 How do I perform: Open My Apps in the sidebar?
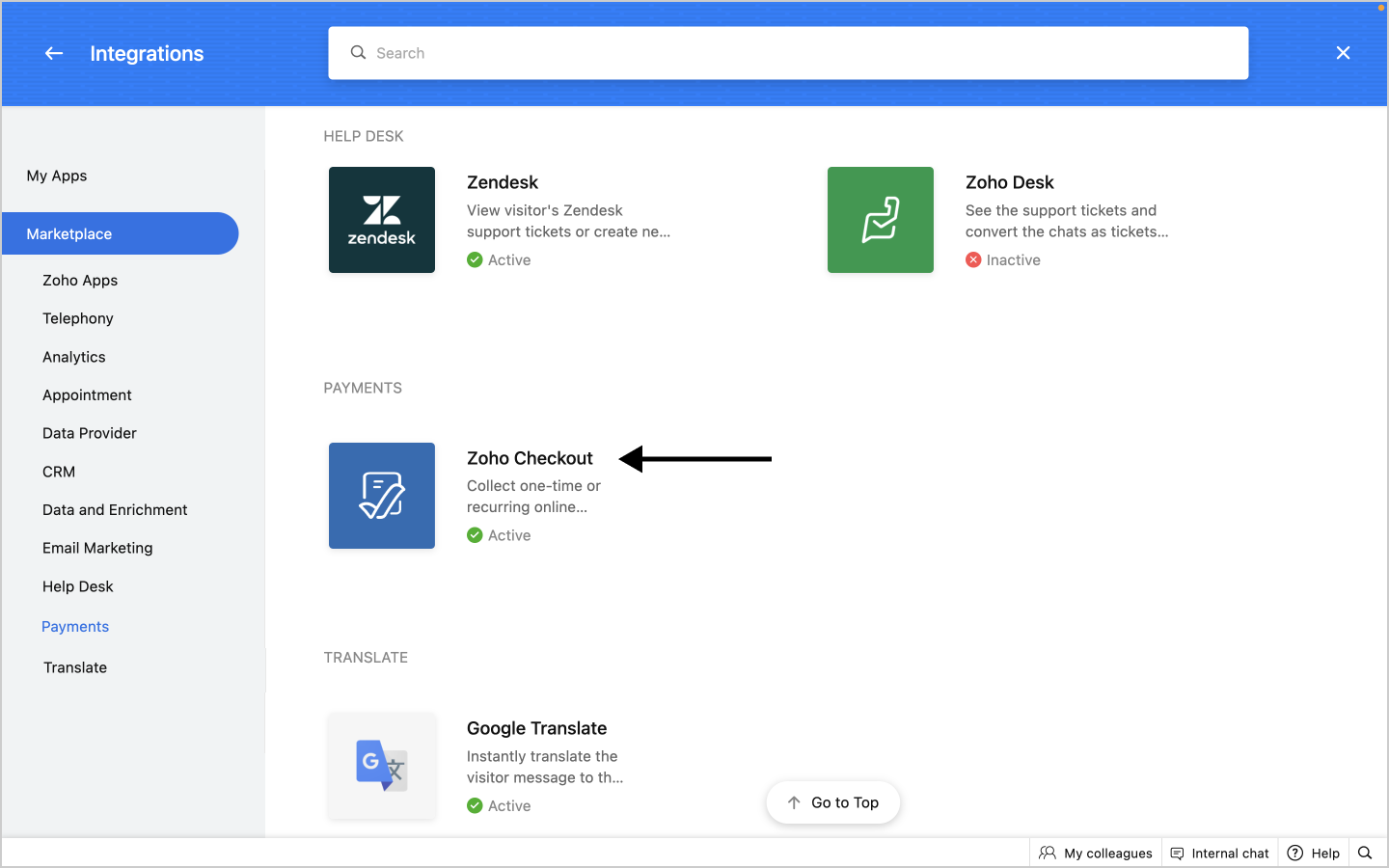click(x=57, y=176)
